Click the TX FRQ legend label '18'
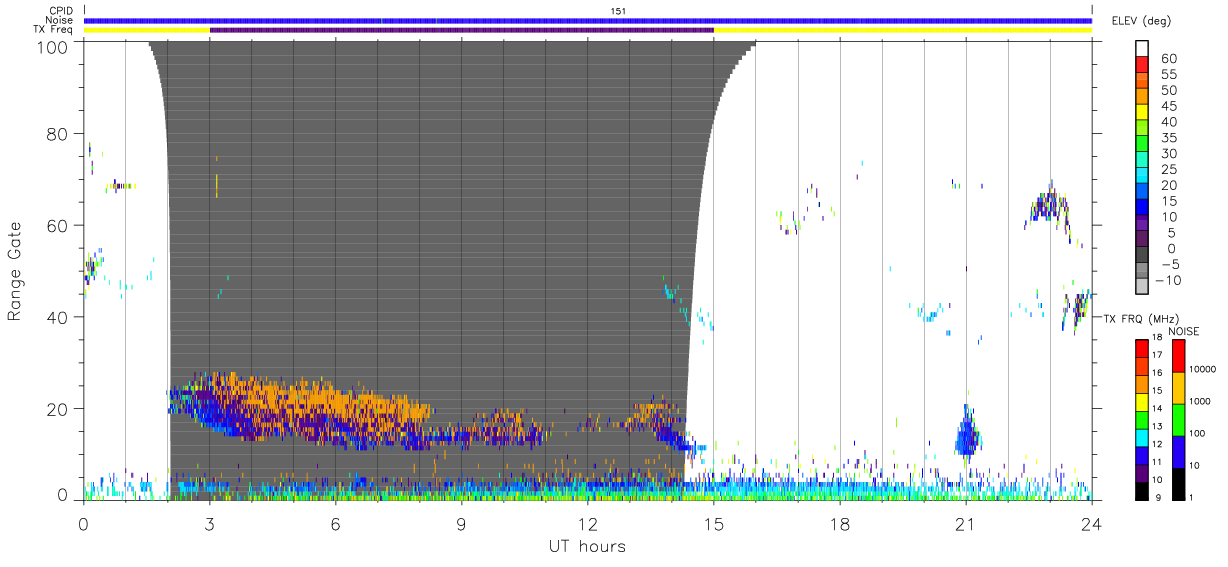 coord(1156,339)
